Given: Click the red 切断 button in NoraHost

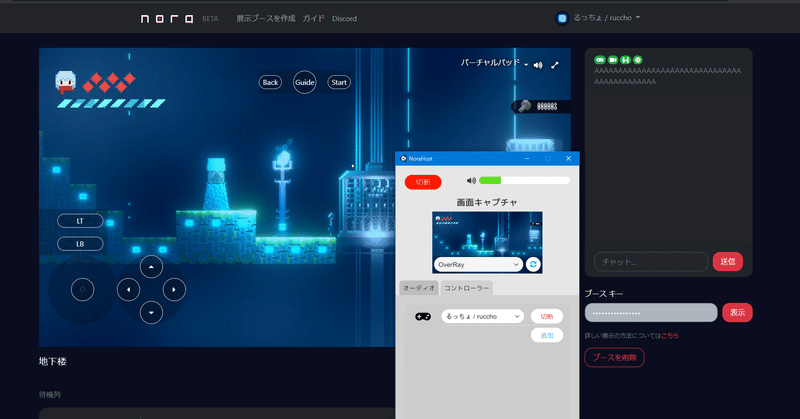Looking at the screenshot, I should pos(423,182).
